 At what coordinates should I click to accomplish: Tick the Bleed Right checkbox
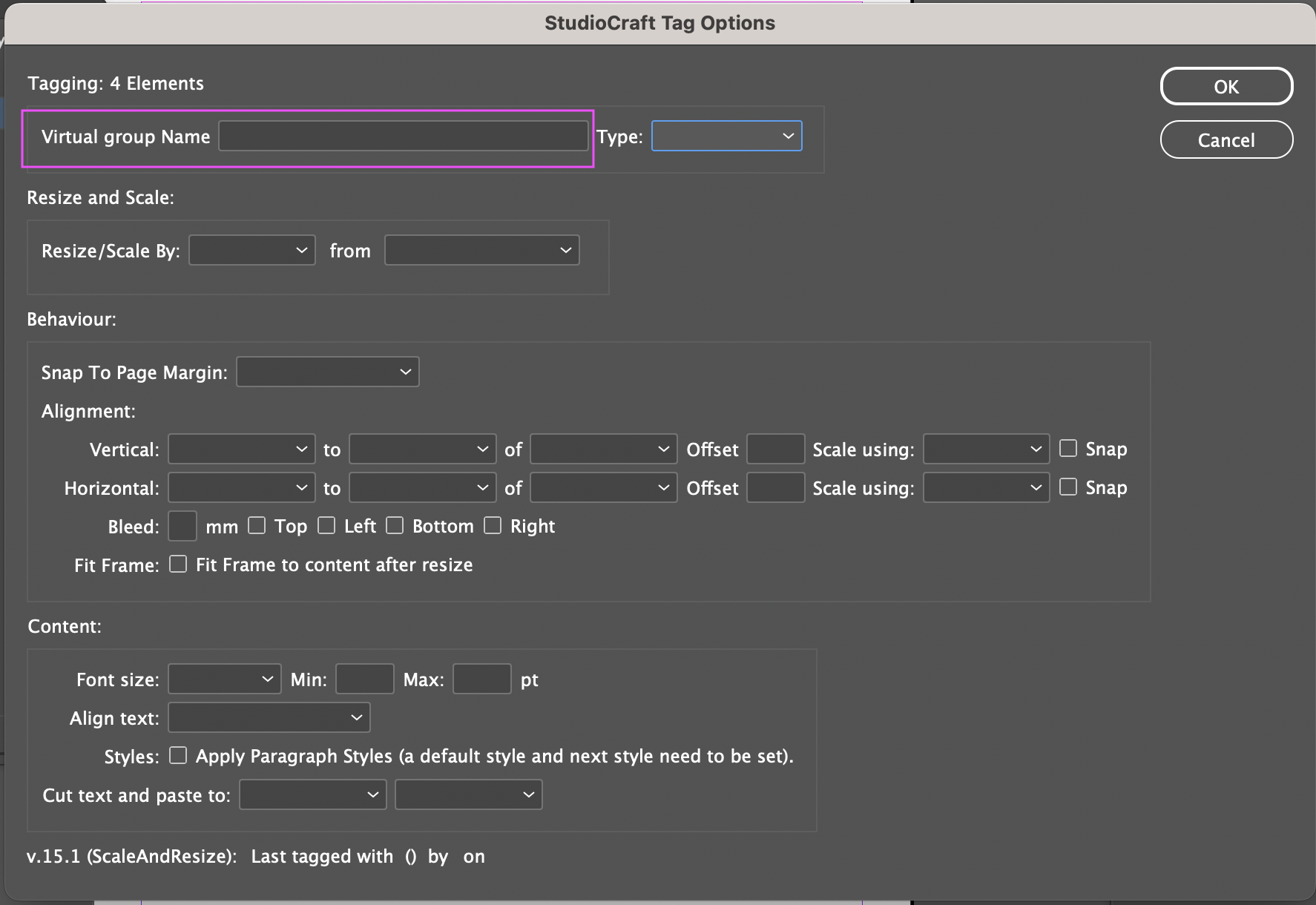[x=493, y=525]
